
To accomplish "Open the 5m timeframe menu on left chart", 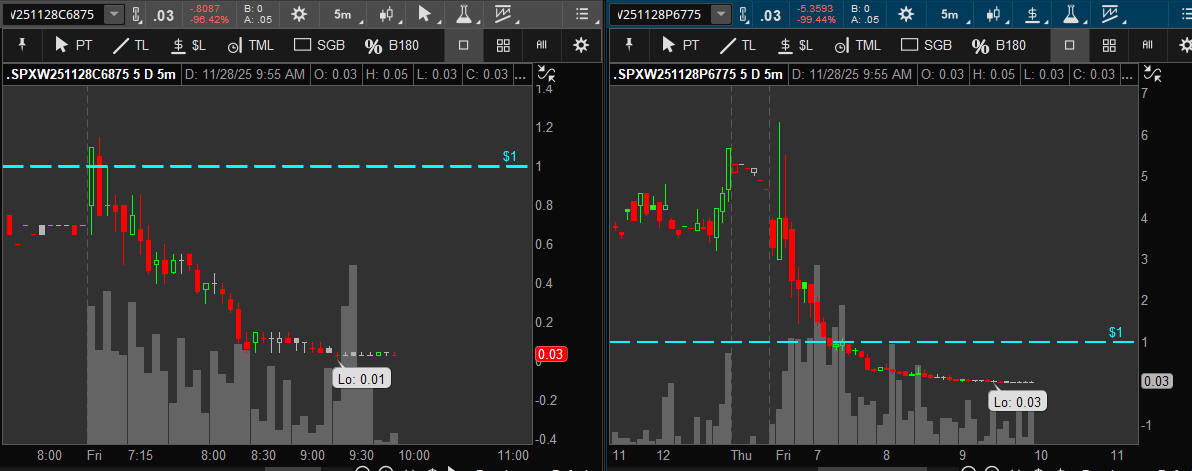I will [343, 14].
